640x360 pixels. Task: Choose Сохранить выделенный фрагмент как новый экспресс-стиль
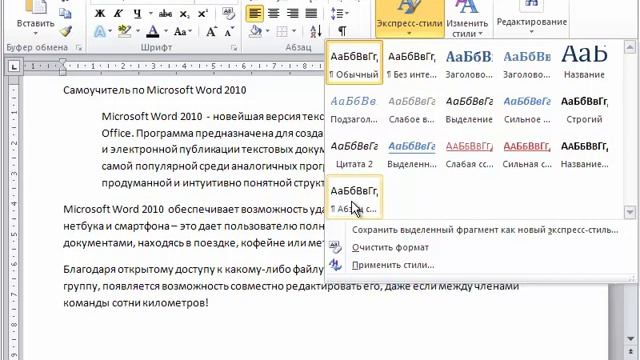484,230
